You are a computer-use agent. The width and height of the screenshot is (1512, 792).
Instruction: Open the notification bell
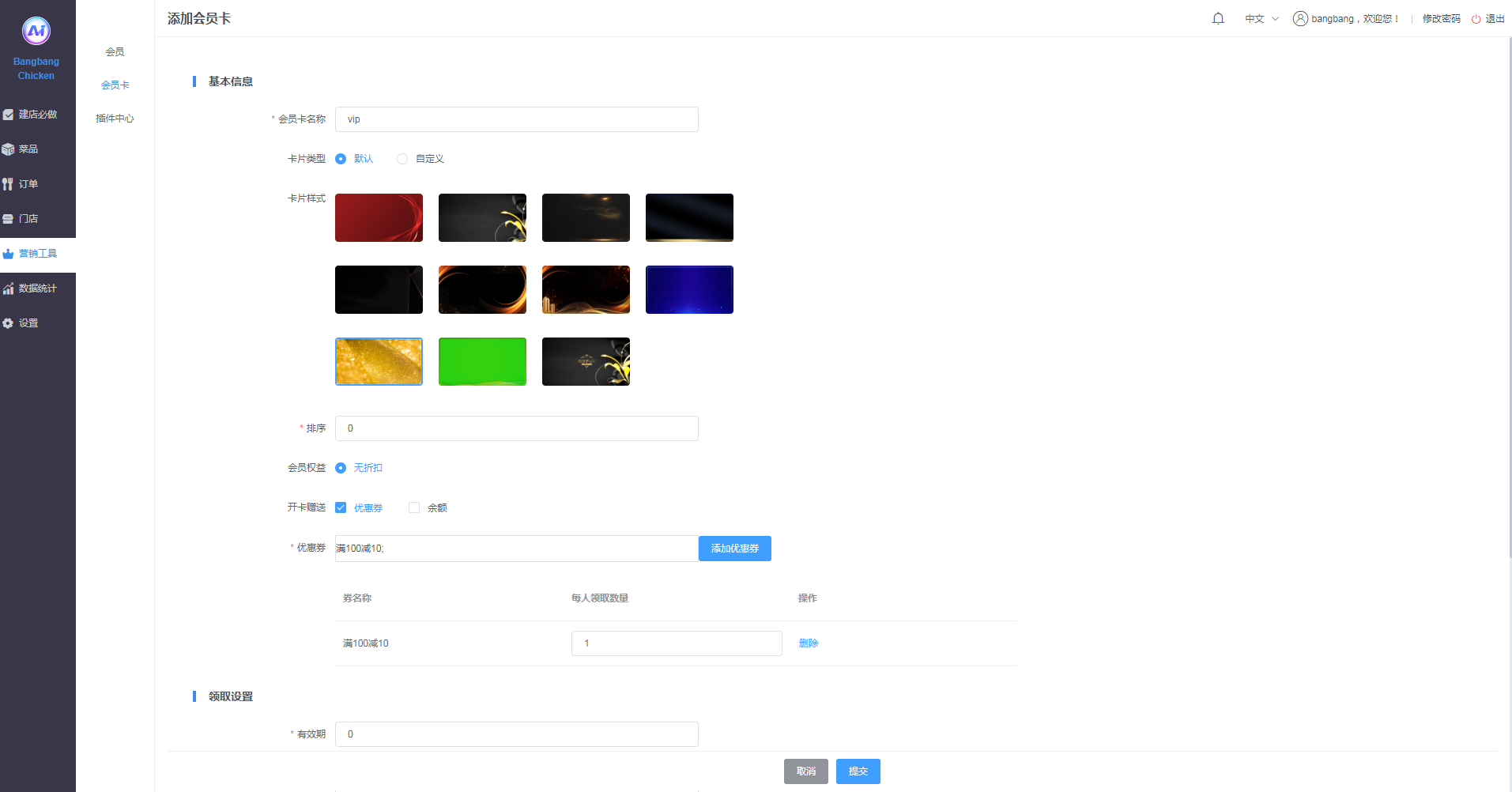pyautogui.click(x=1218, y=18)
